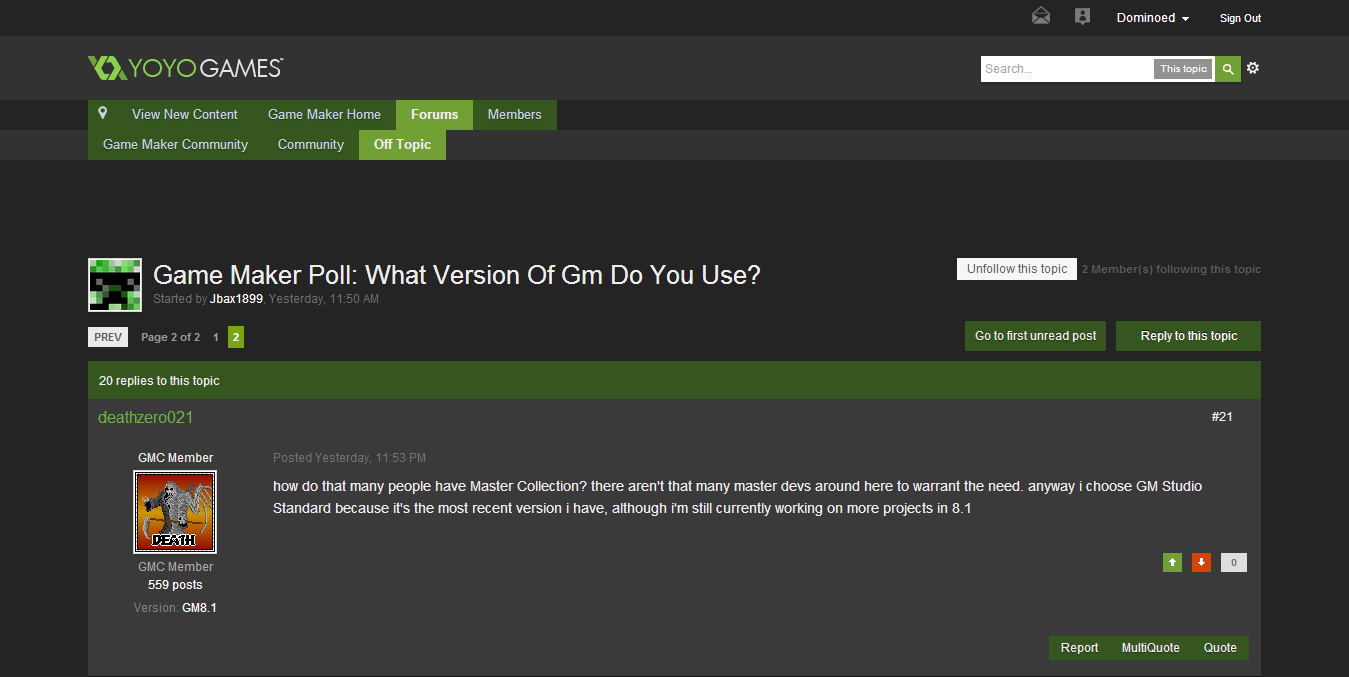Viewport: 1349px width, 677px height.
Task: Click the Unfollow this topic button
Action: [1017, 269]
